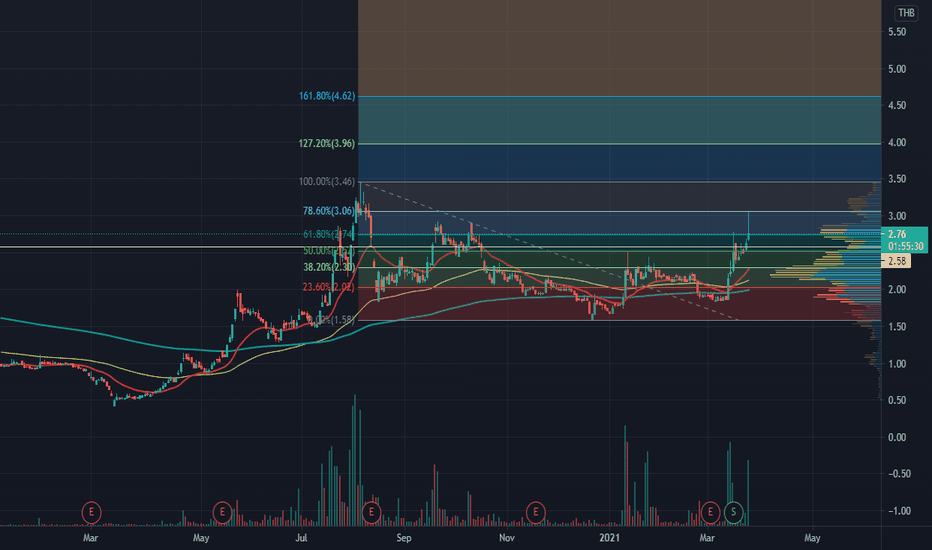Select the green 127.20% Fibonacci level line
The width and height of the screenshot is (932, 550).
[619, 144]
